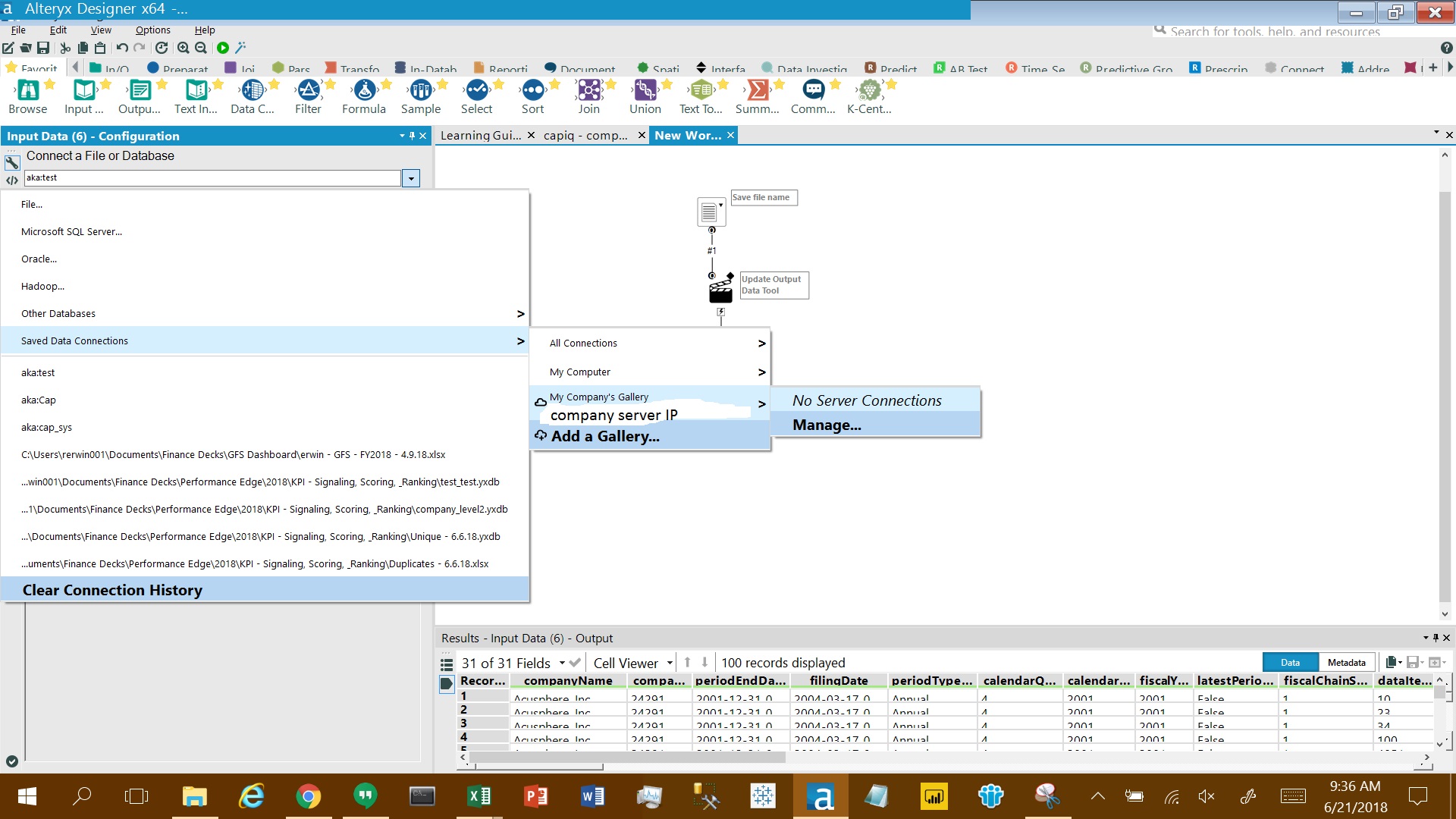Click the Save workflow icon
The image size is (1456, 819).
[43, 48]
